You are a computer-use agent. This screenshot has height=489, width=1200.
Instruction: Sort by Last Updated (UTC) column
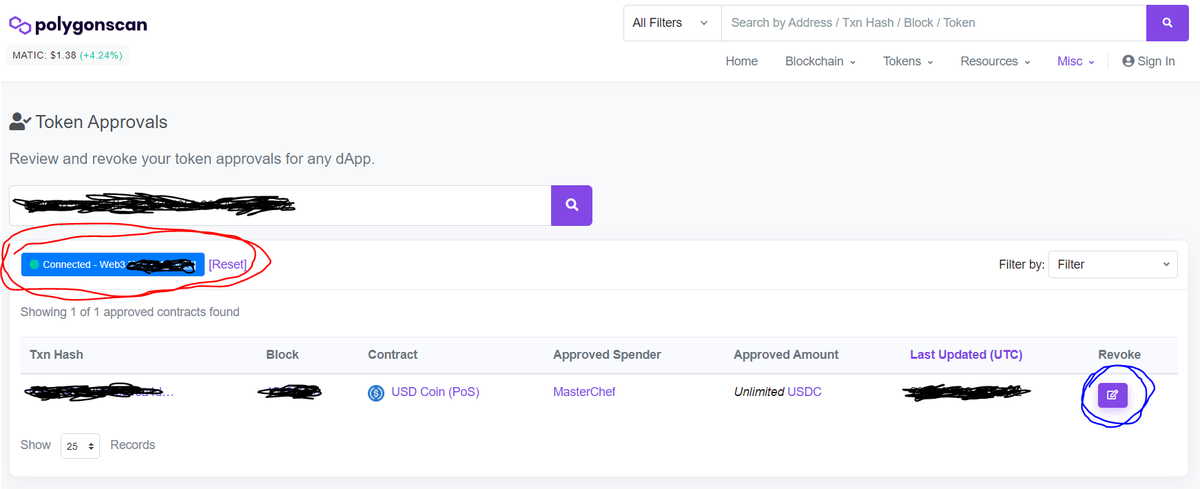[x=966, y=355]
